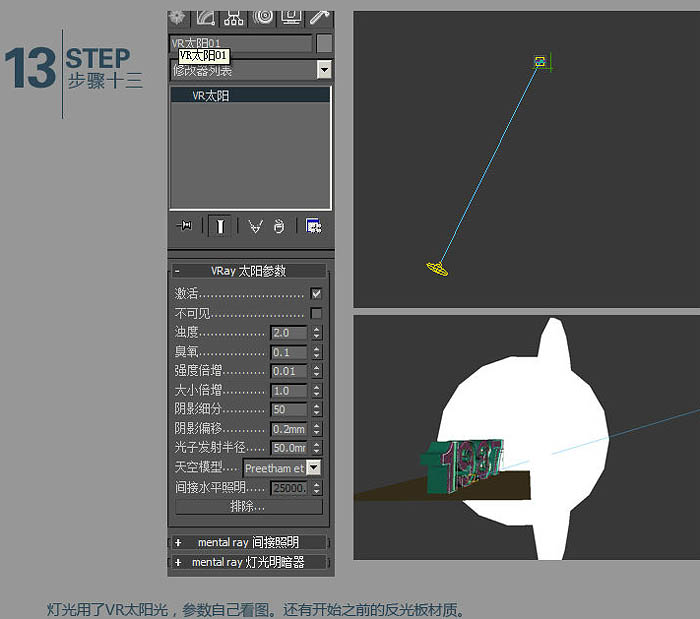Image resolution: width=700 pixels, height=619 pixels.
Task: Click Make Unique icon
Action: [255, 227]
